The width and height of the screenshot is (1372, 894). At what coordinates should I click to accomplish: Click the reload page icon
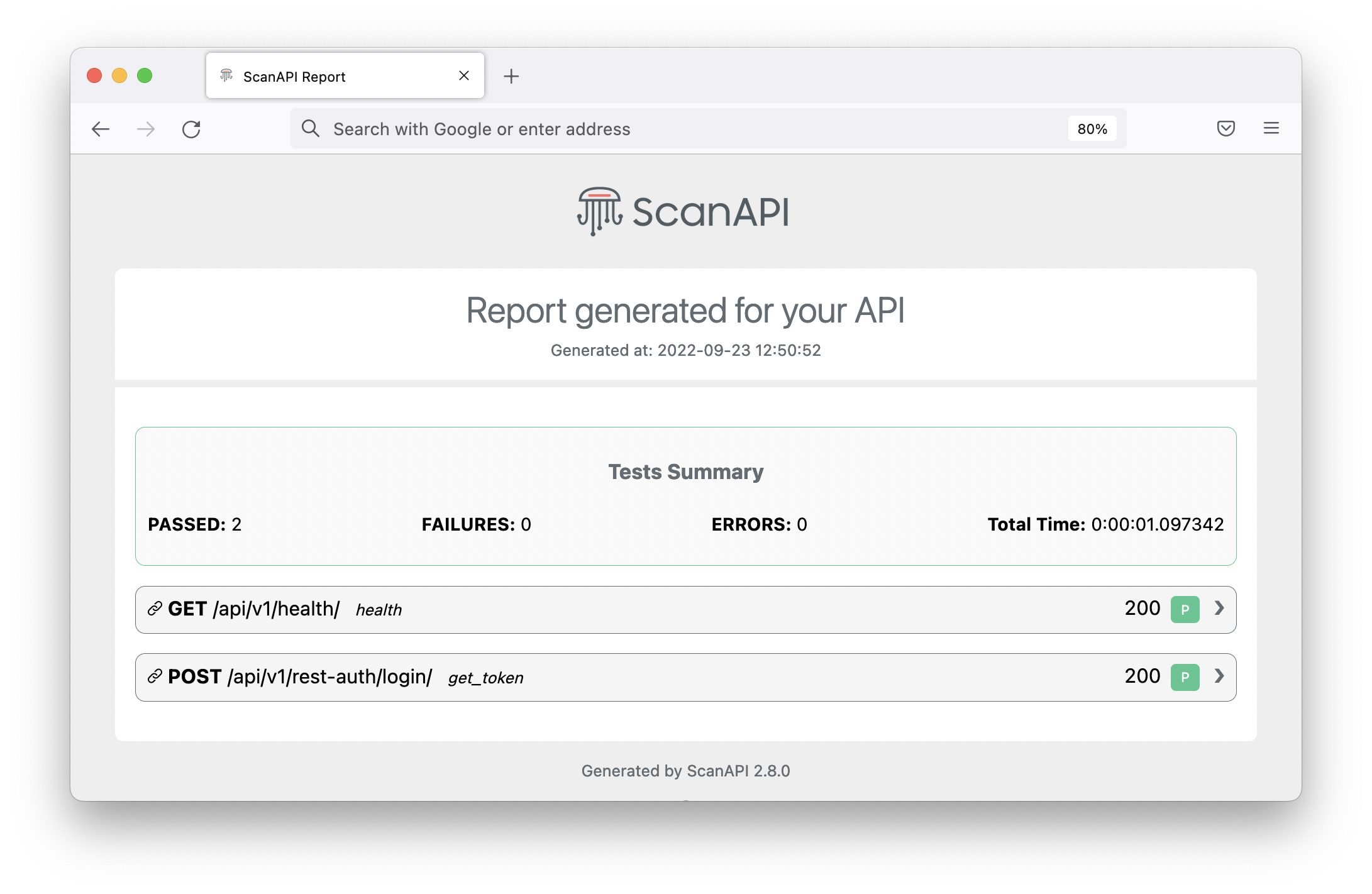point(192,129)
